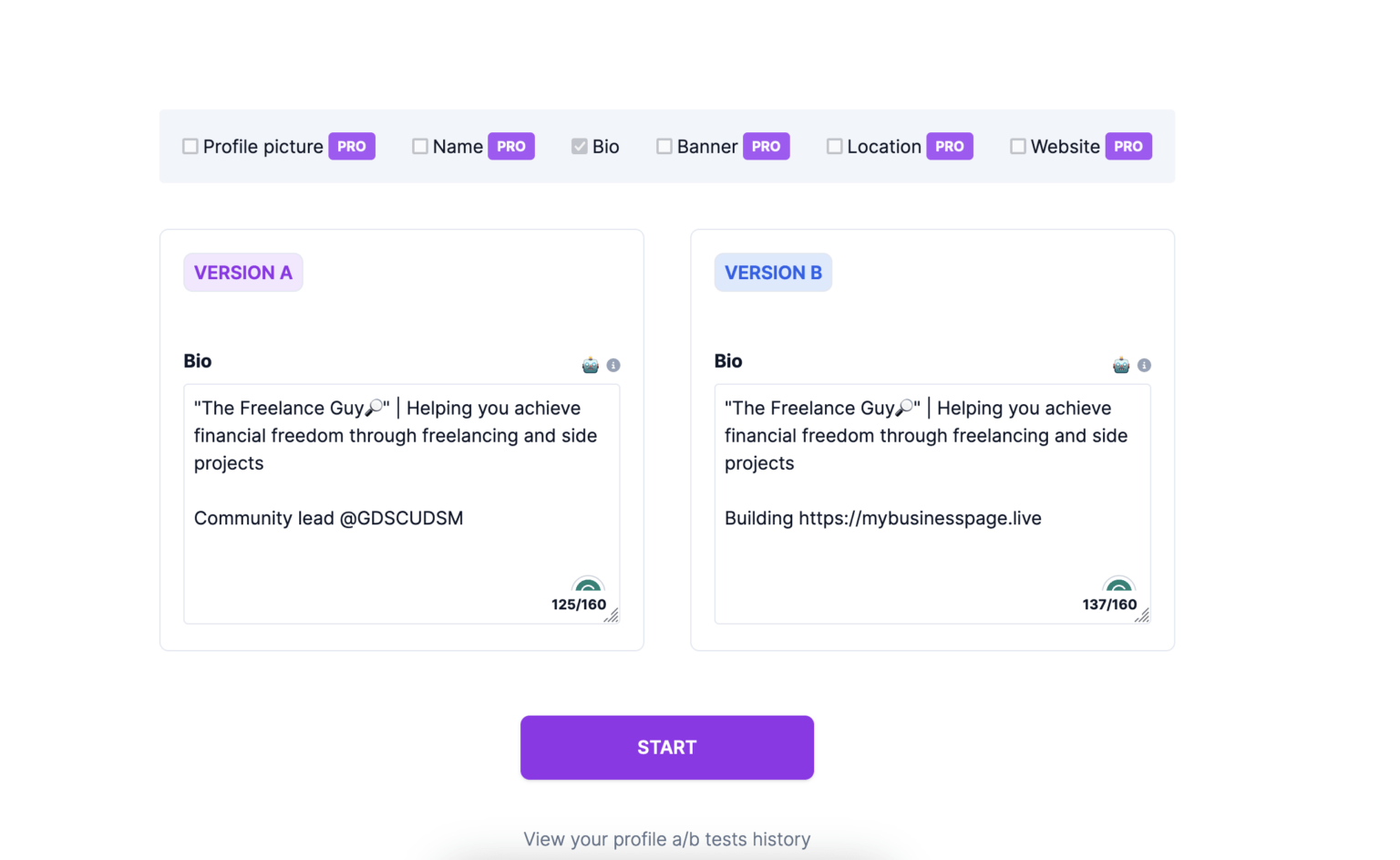Screen dimensions: 1400x860
Task: Click inside the Version A bio text field
Action: tap(401, 502)
